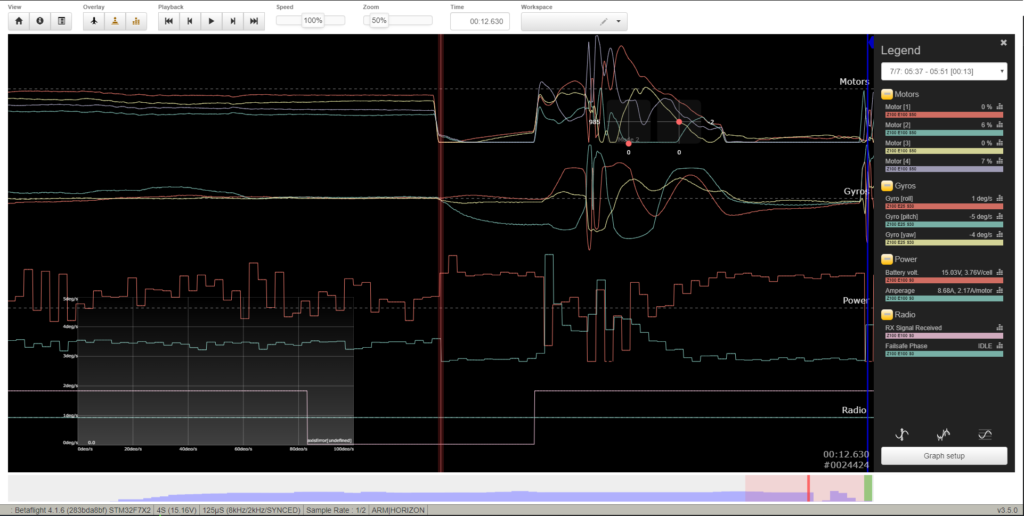Click the Betaflight 4.1.6 firmware status text
The height and width of the screenshot is (516, 1024).
tap(82, 510)
